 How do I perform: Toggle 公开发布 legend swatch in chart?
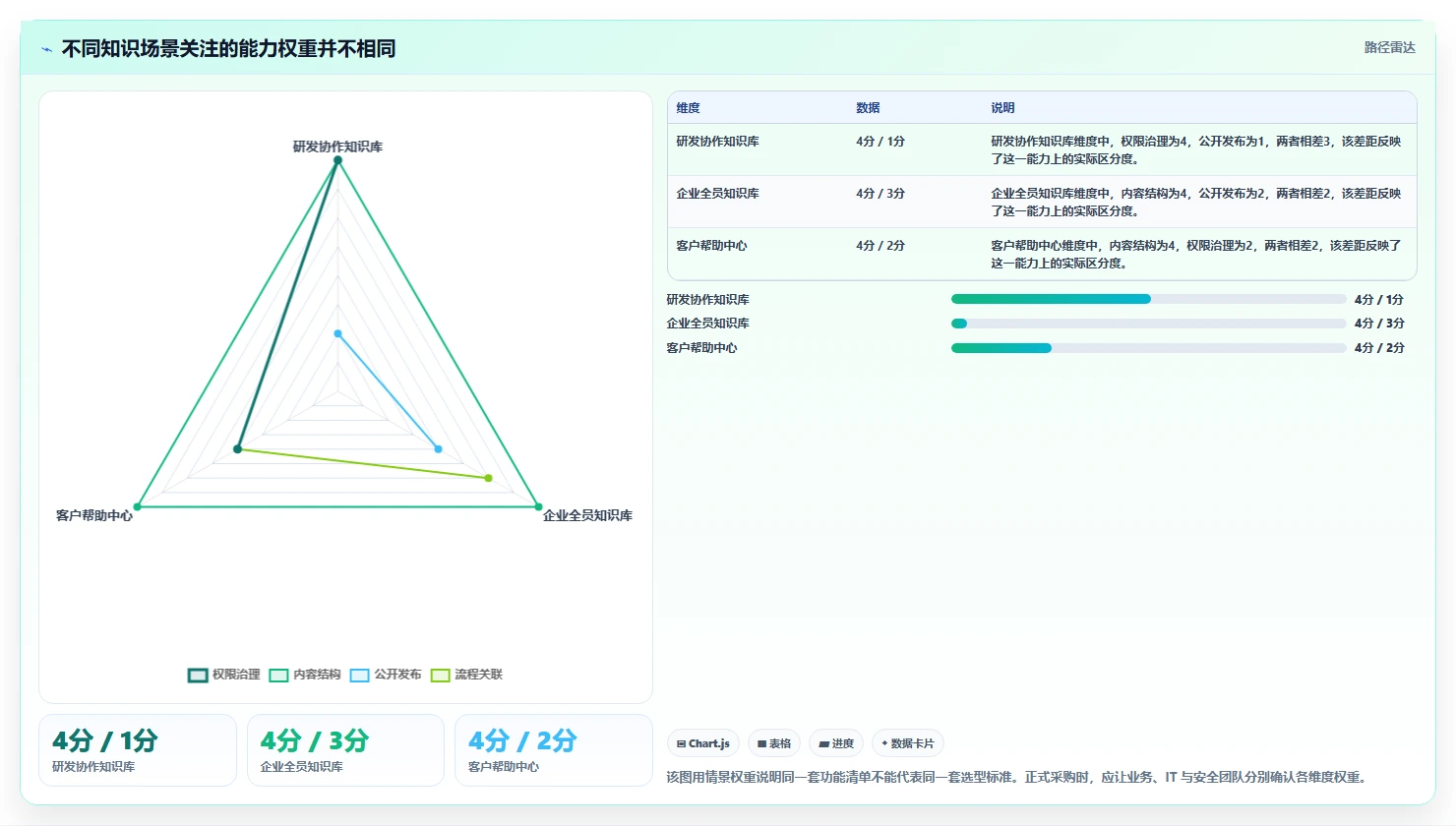pyautogui.click(x=359, y=675)
